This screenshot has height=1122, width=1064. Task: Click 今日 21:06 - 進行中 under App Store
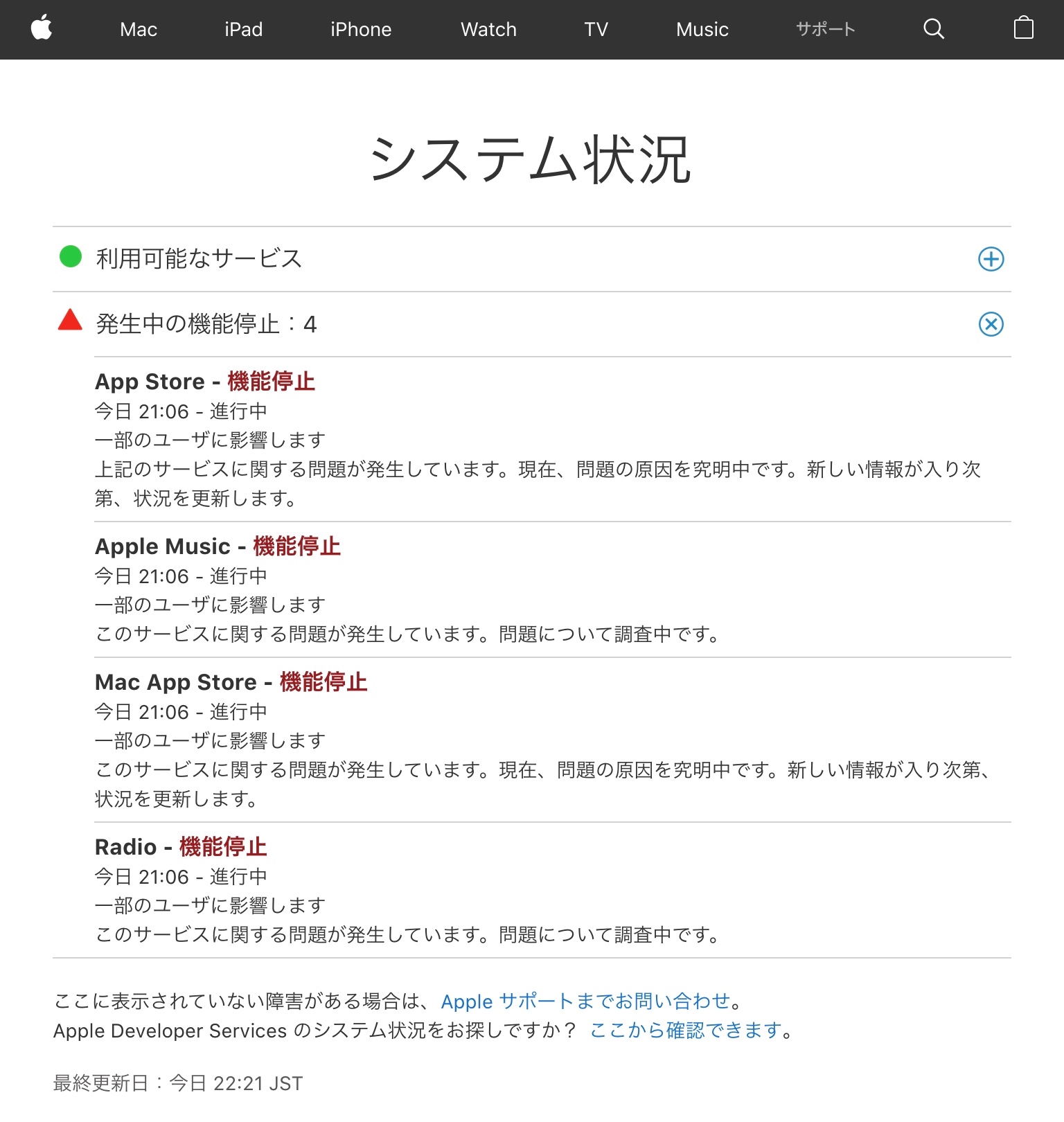181,411
